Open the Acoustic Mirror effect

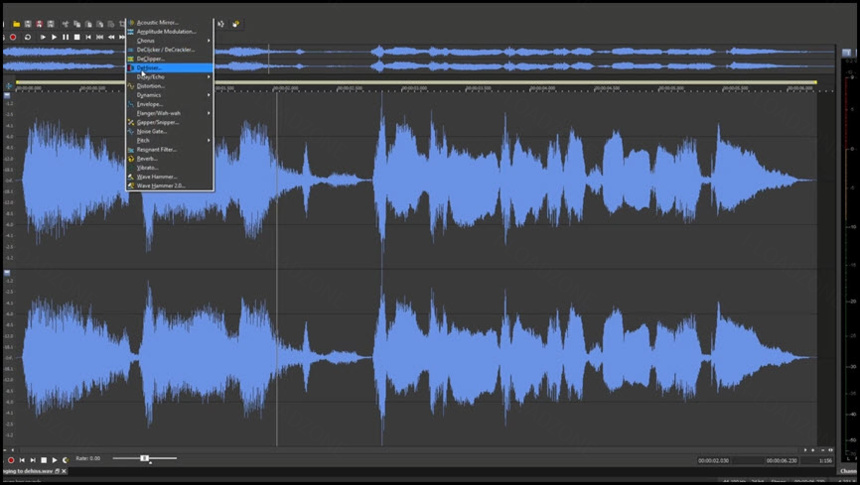(x=170, y=22)
